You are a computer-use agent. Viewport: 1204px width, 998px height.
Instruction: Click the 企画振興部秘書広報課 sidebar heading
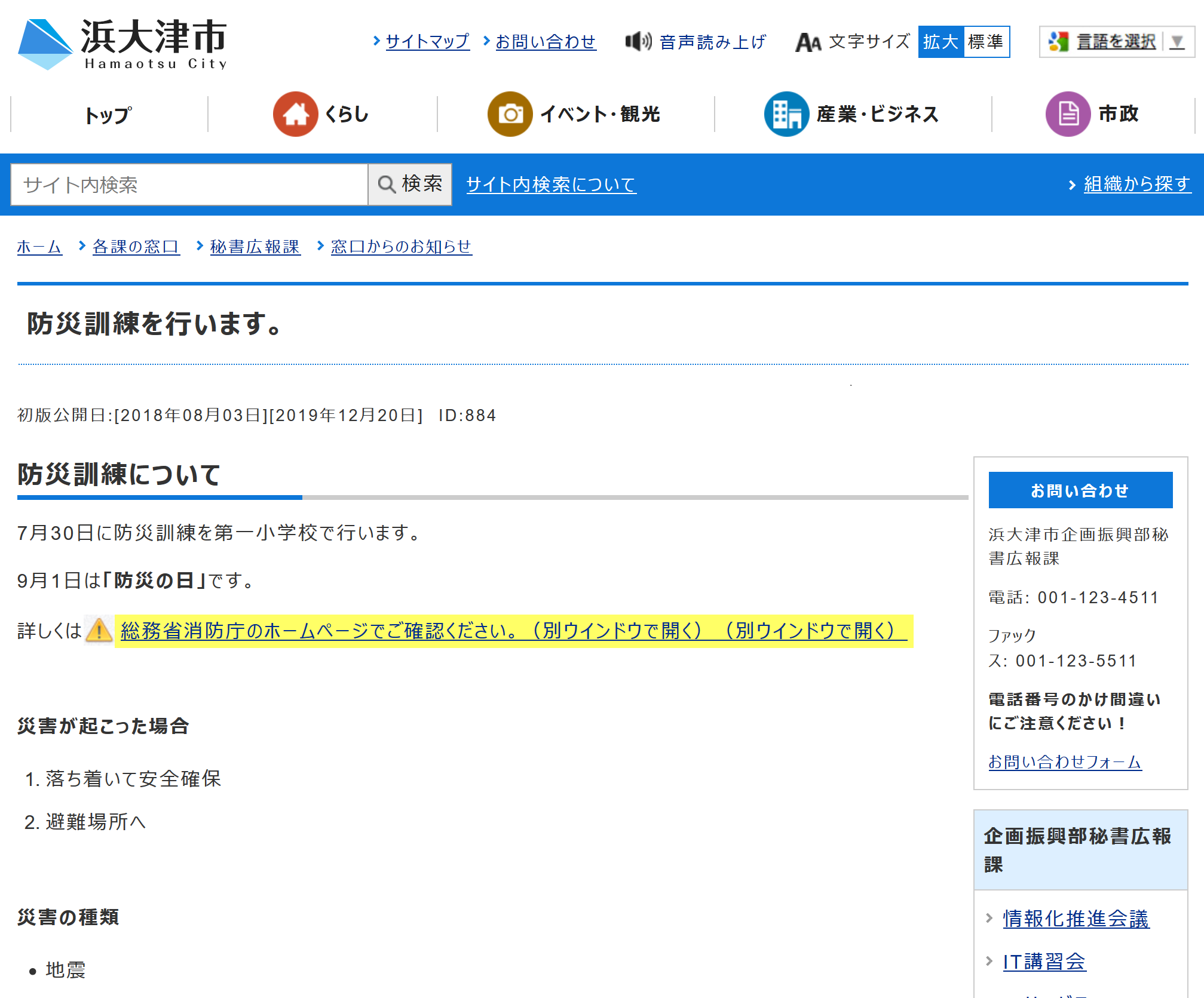[x=1080, y=850]
